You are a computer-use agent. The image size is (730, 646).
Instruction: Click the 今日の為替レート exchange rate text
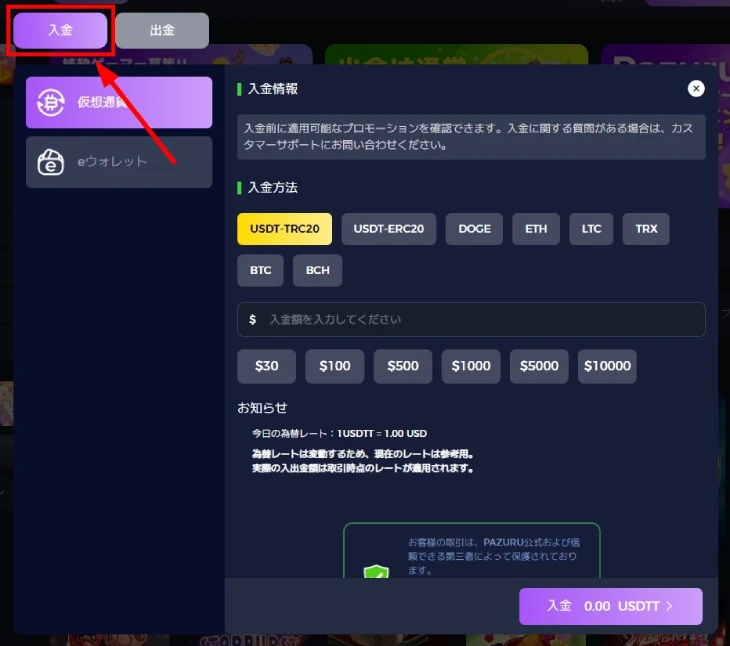point(339,434)
